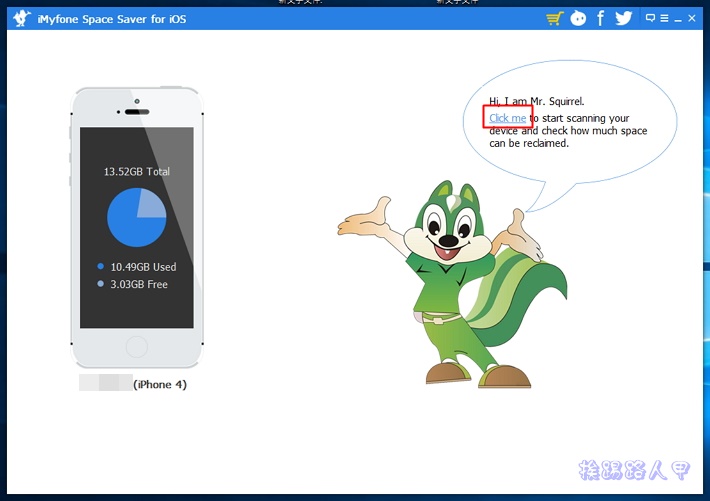Click the Mr. Squirrel mascot
Viewport: 710px width, 501px height.
tap(453, 285)
